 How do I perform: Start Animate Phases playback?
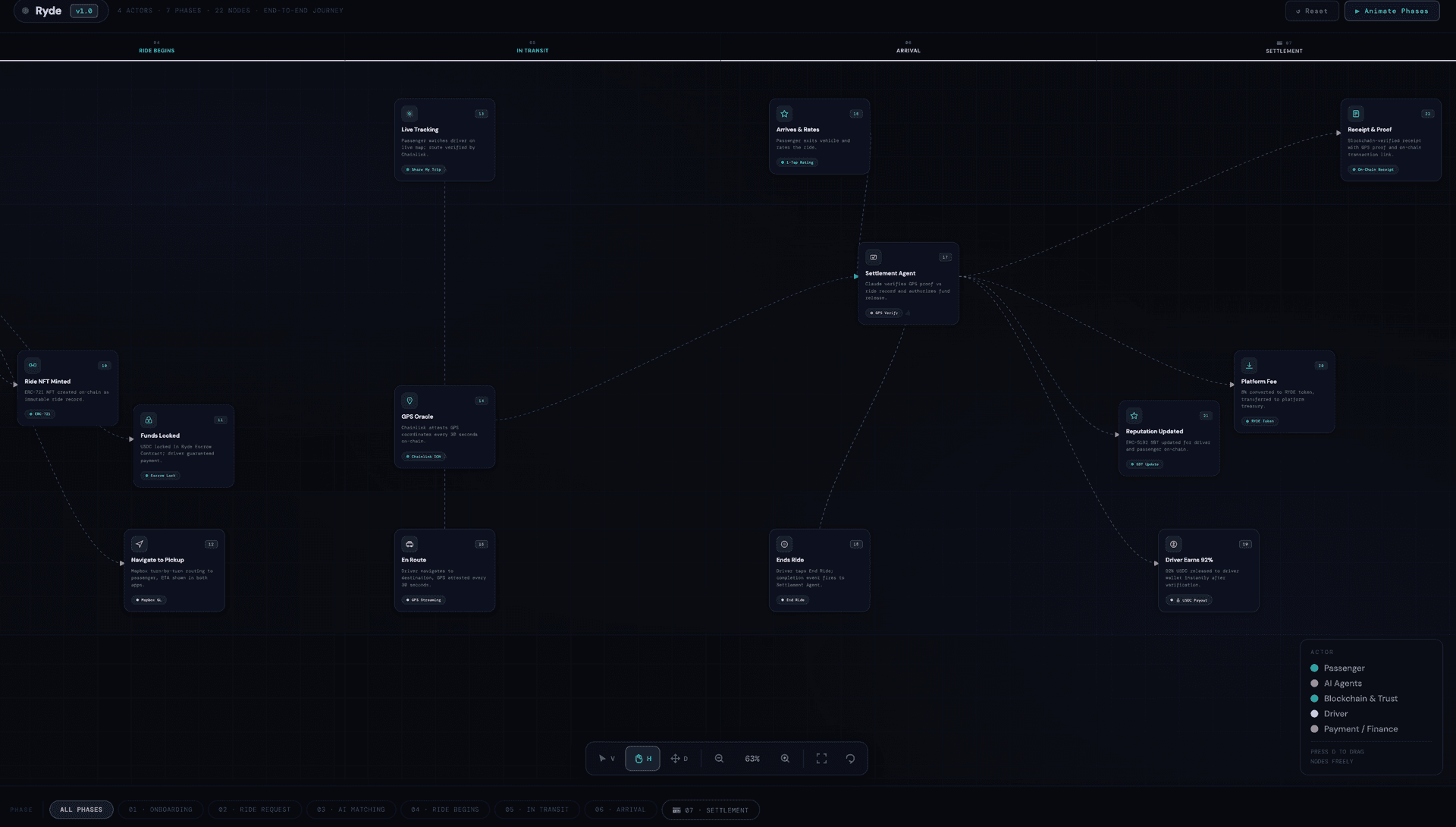pyautogui.click(x=1392, y=11)
